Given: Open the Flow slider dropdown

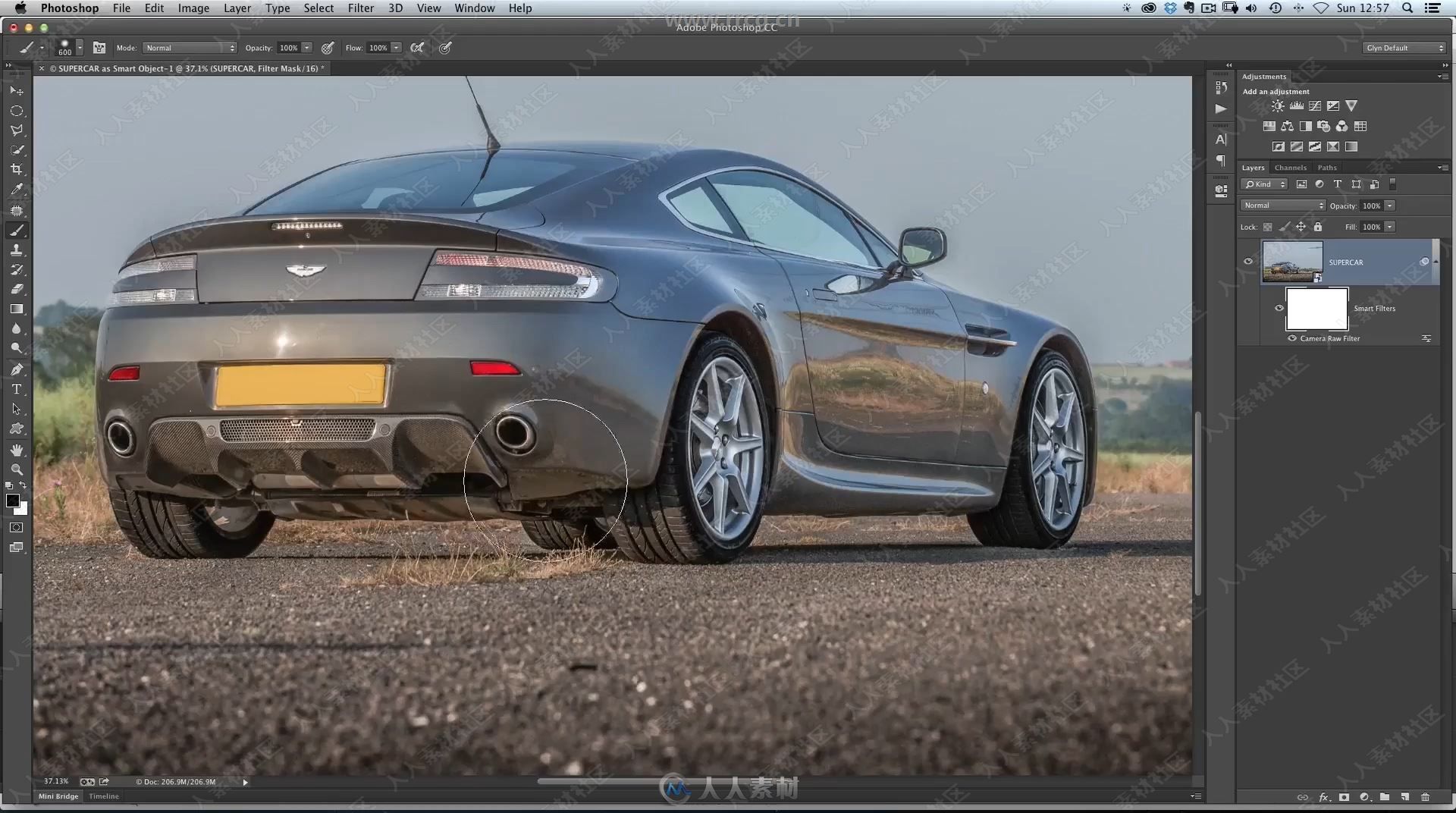Looking at the screenshot, I should click(x=396, y=48).
